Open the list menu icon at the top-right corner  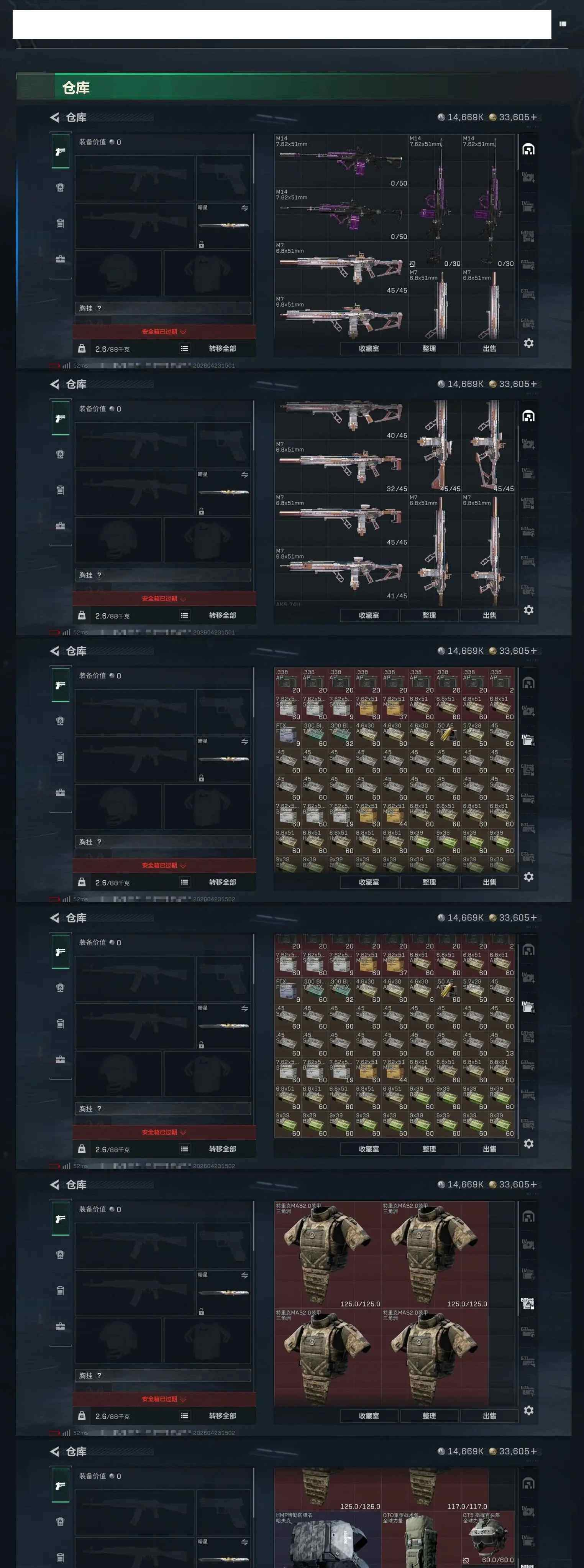coord(563,24)
